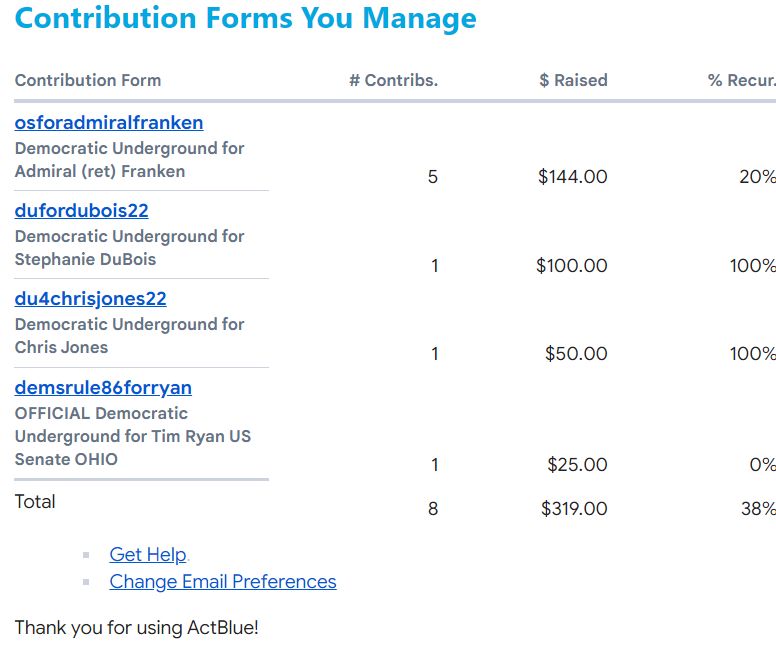776x652 pixels.
Task: Click the % Recur. column header
Action: 741,81
